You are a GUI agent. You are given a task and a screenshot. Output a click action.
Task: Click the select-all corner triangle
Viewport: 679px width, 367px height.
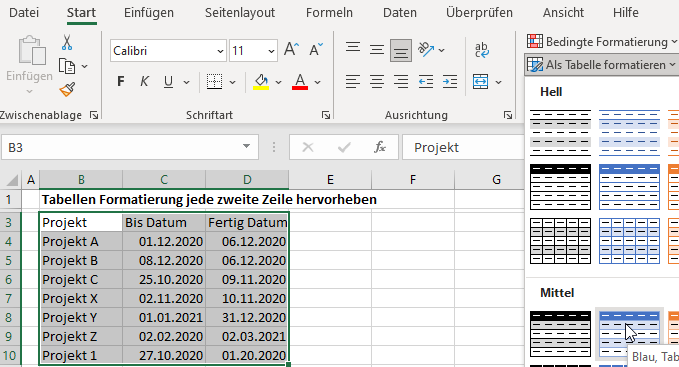(x=12, y=179)
